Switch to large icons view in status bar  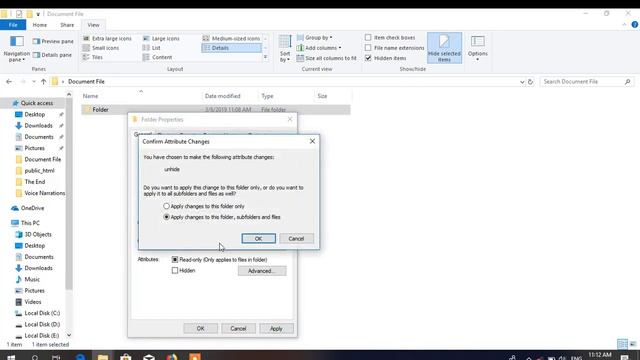point(633,344)
